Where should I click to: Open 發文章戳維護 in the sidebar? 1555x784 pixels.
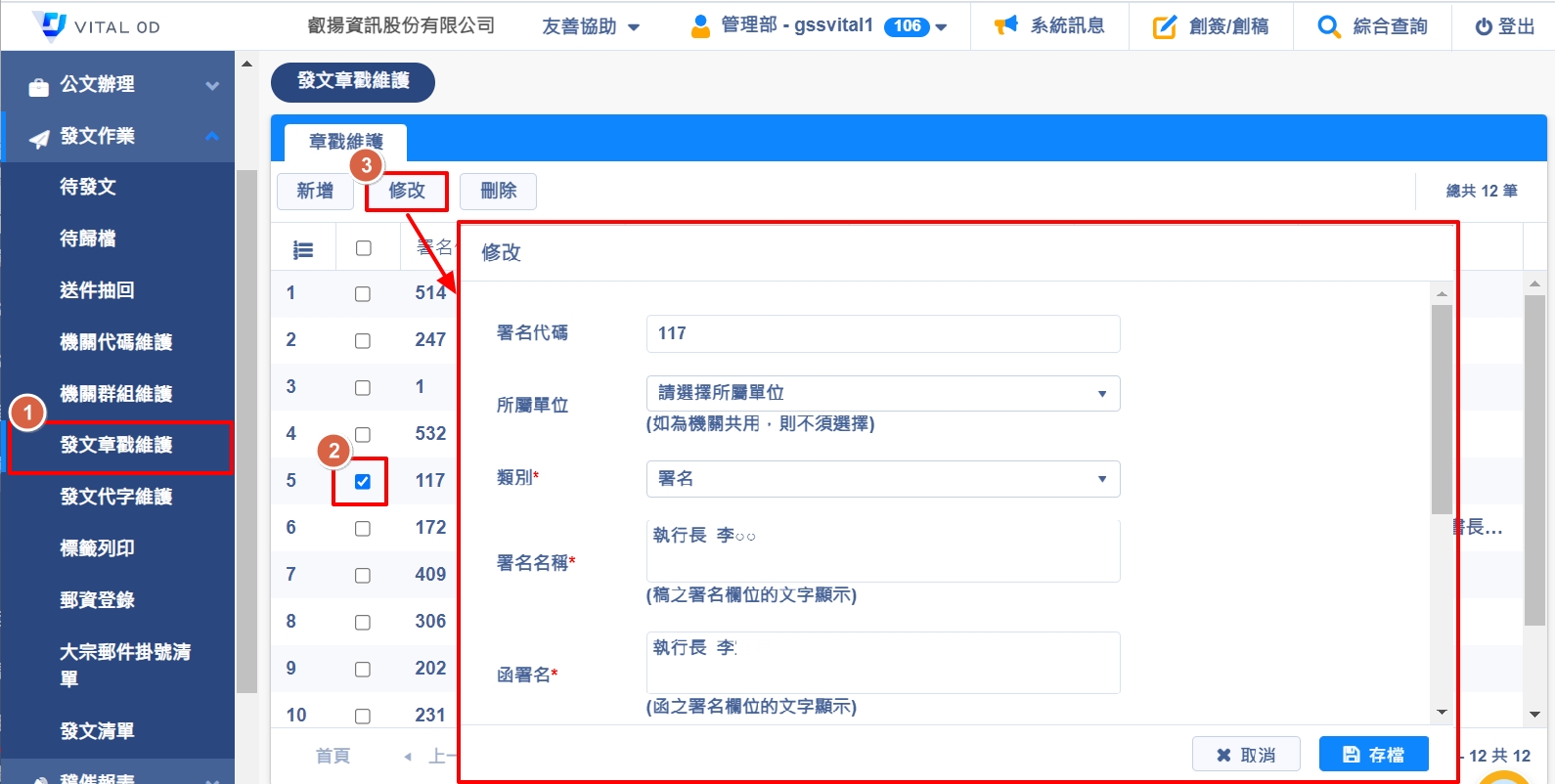coord(116,445)
